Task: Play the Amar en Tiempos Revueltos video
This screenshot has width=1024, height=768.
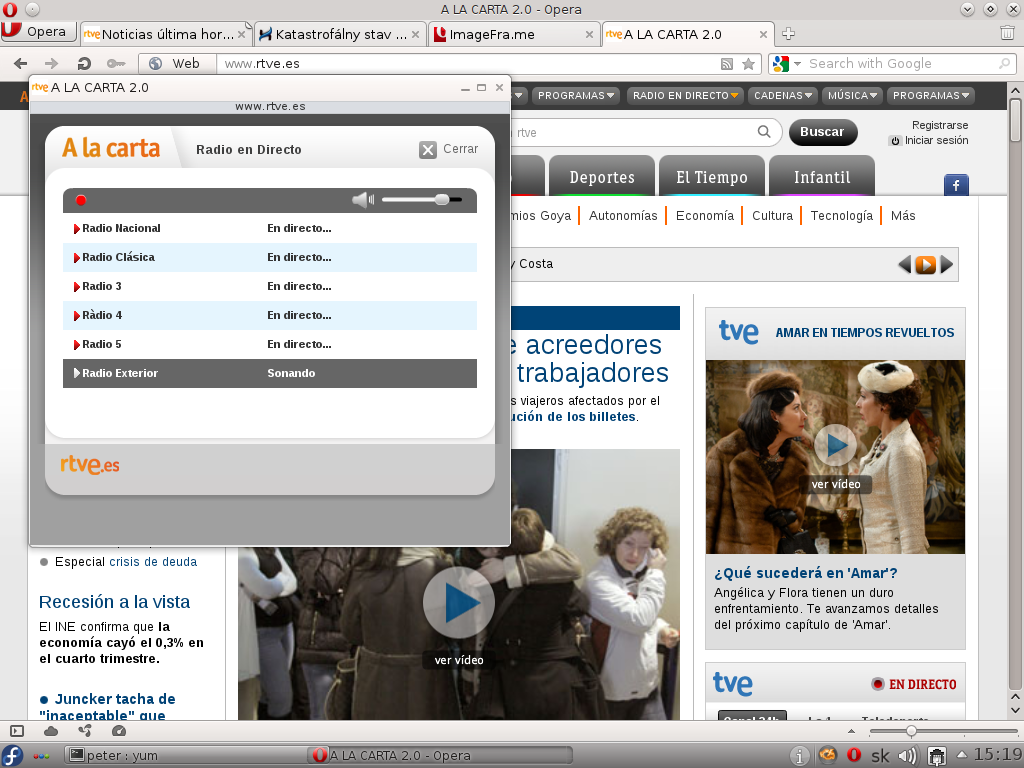Action: coord(835,445)
